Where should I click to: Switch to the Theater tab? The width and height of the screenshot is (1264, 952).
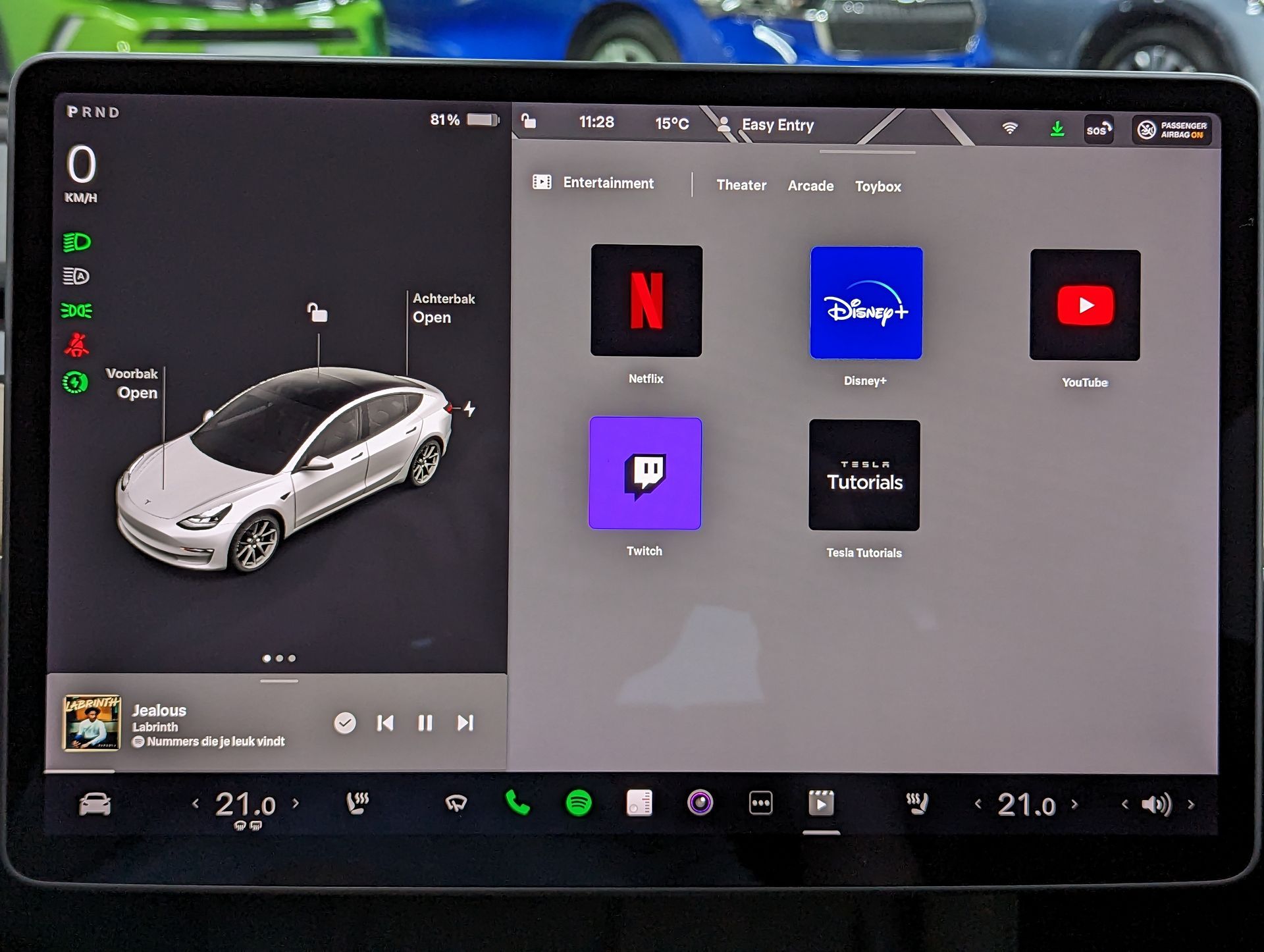(741, 185)
